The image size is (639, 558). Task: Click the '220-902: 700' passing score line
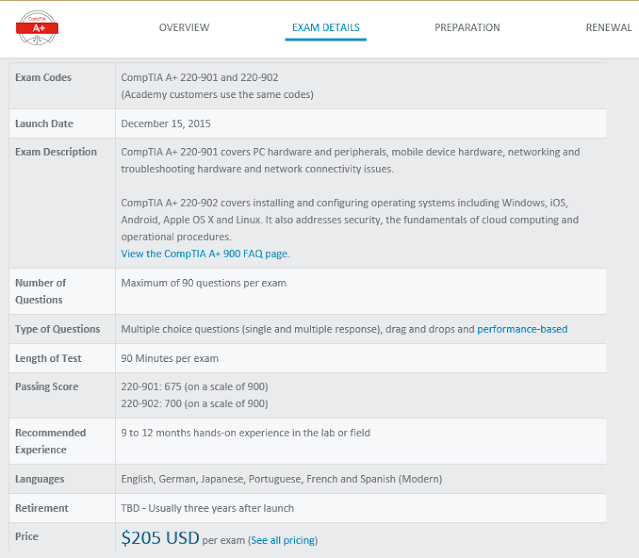click(x=194, y=404)
